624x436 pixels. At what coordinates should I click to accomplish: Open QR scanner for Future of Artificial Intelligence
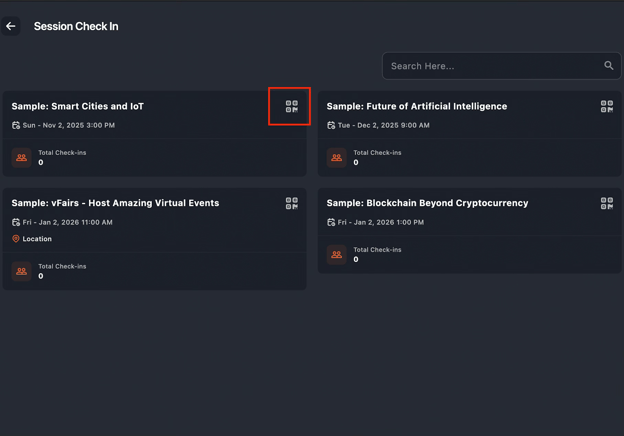[606, 106]
